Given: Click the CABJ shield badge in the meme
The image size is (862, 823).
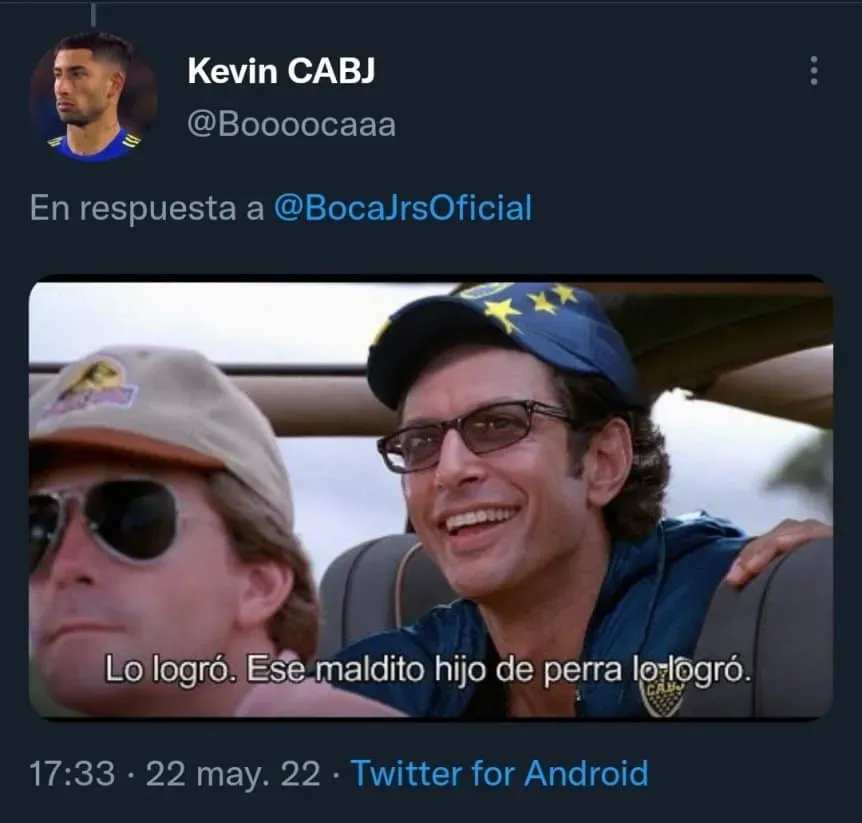Looking at the screenshot, I should [x=661, y=696].
